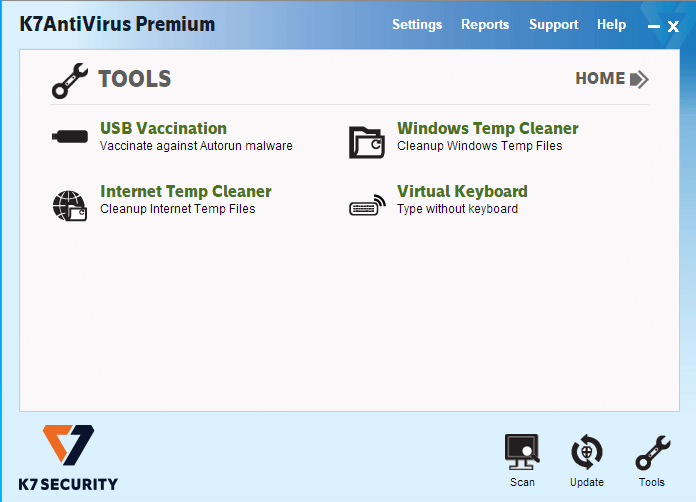This screenshot has width=696, height=502.
Task: Open the Virtual Keyboard link
Action: point(462,191)
